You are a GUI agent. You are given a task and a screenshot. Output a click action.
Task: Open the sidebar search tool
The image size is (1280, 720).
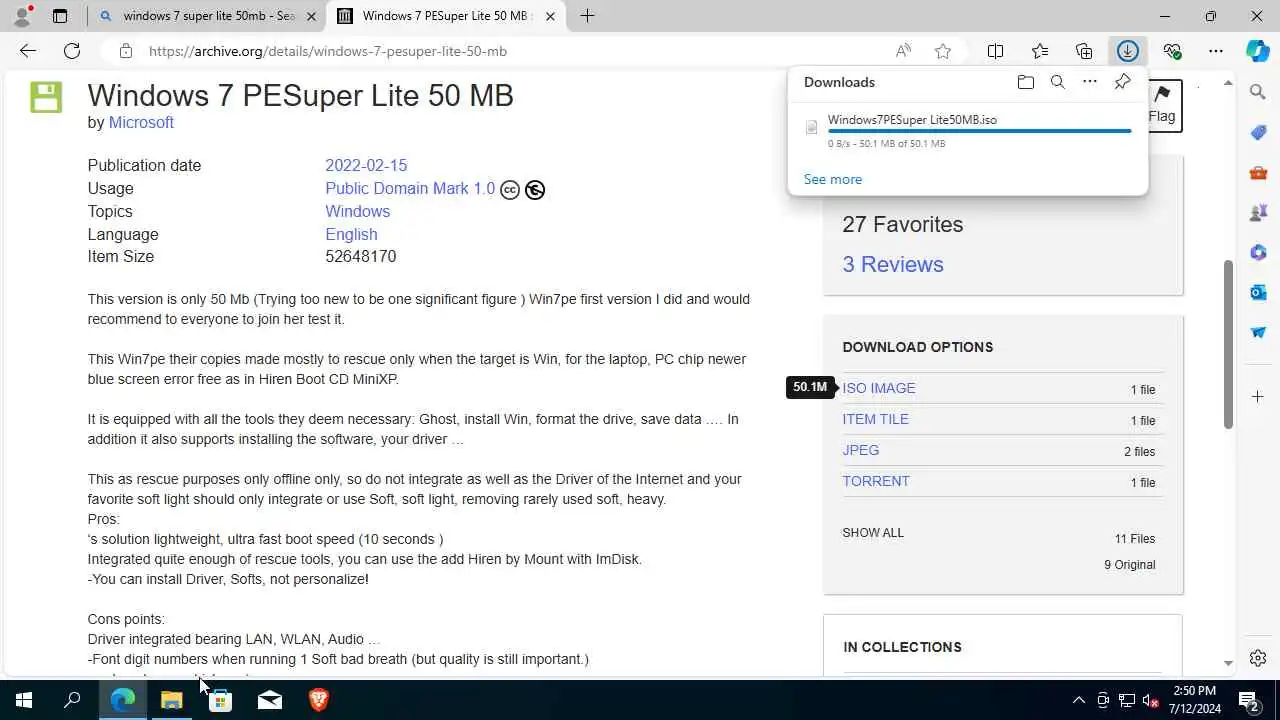1258,92
